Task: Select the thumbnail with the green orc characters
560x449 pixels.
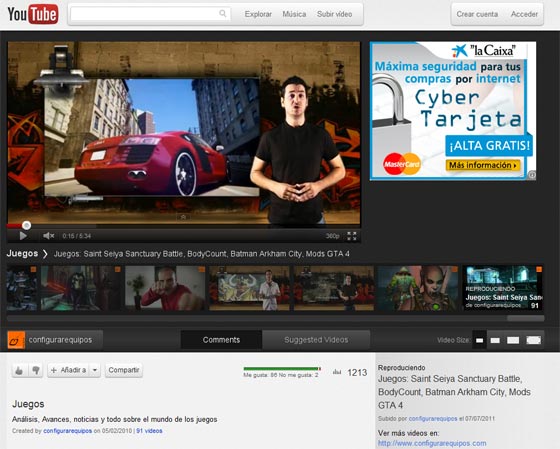Action: pyautogui.click(x=418, y=288)
